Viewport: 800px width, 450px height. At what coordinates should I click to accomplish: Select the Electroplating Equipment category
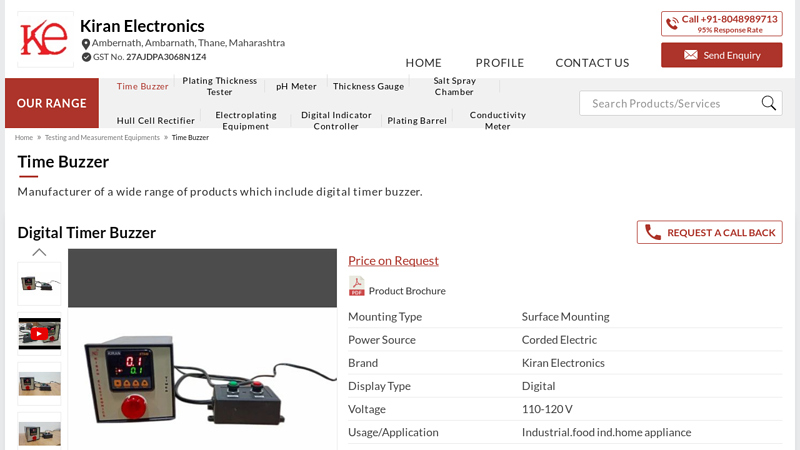245,120
